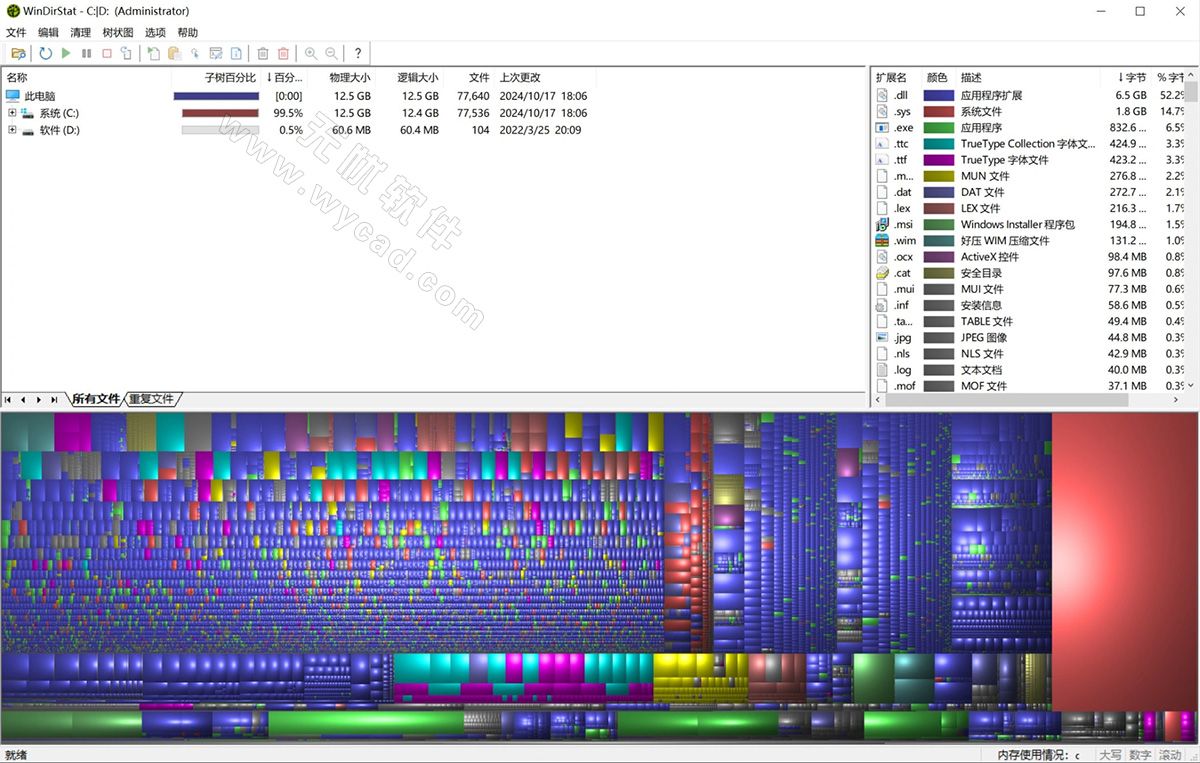The height and width of the screenshot is (763, 1200).
Task: Resume the scan with the green play icon
Action: click(66, 53)
